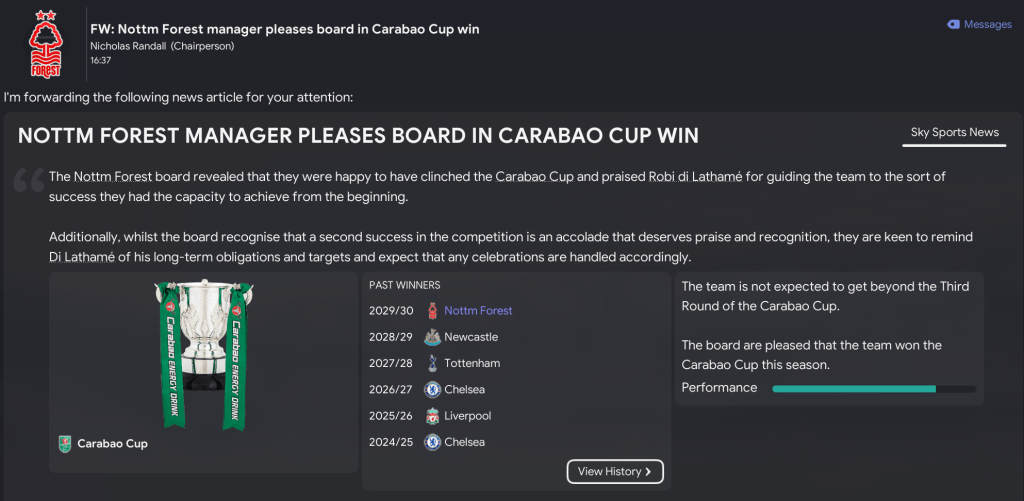Open Newcastle from past winners list
Image resolution: width=1024 pixels, height=501 pixels.
coord(471,337)
